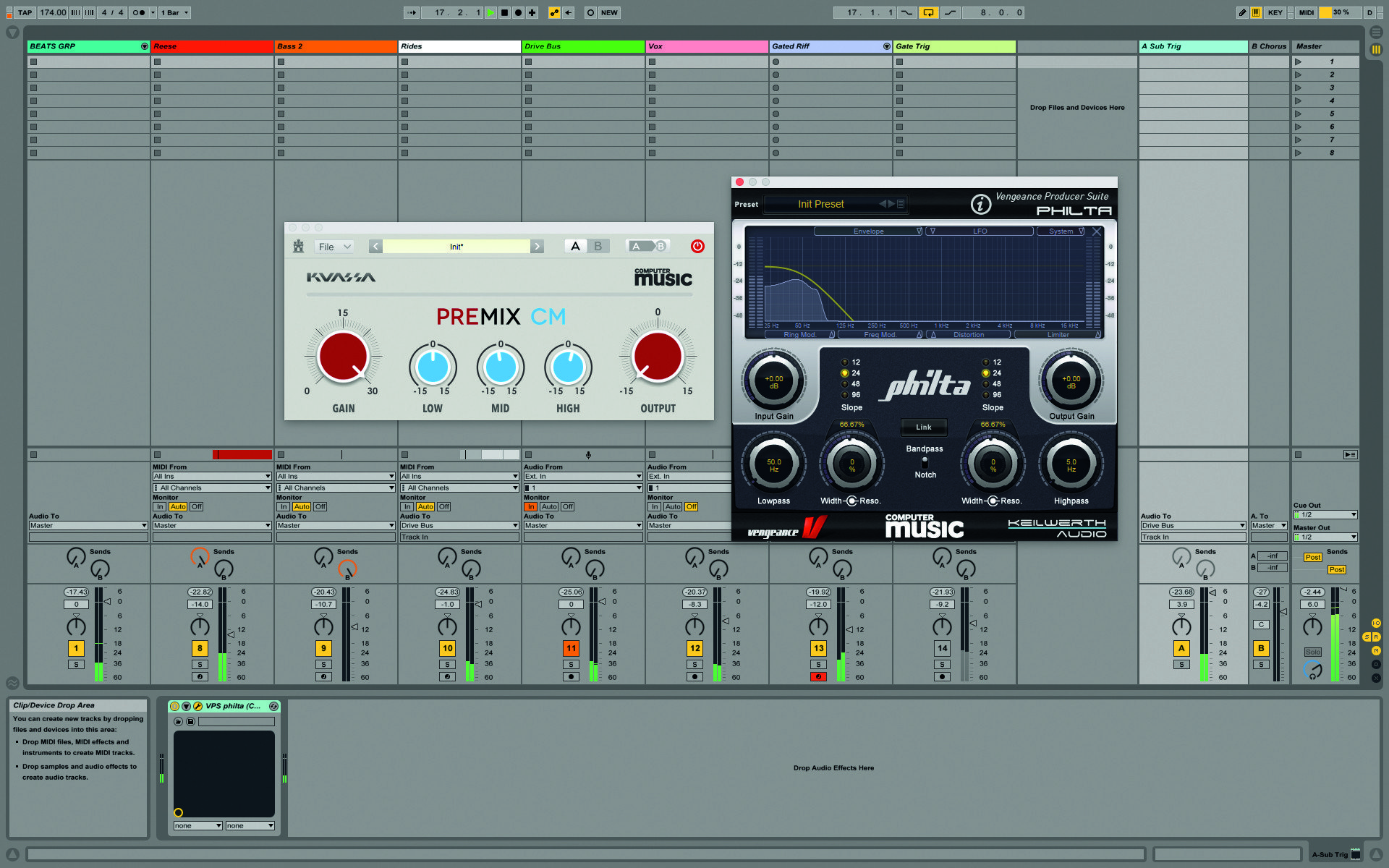Click the upper Post button in master sends
The height and width of the screenshot is (868, 1389).
pyautogui.click(x=1313, y=557)
